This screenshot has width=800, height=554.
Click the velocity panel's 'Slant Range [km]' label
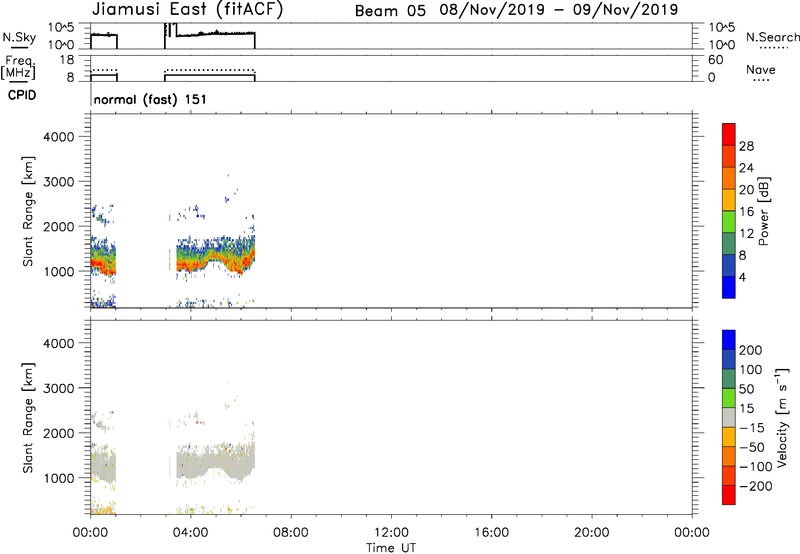click(x=28, y=418)
